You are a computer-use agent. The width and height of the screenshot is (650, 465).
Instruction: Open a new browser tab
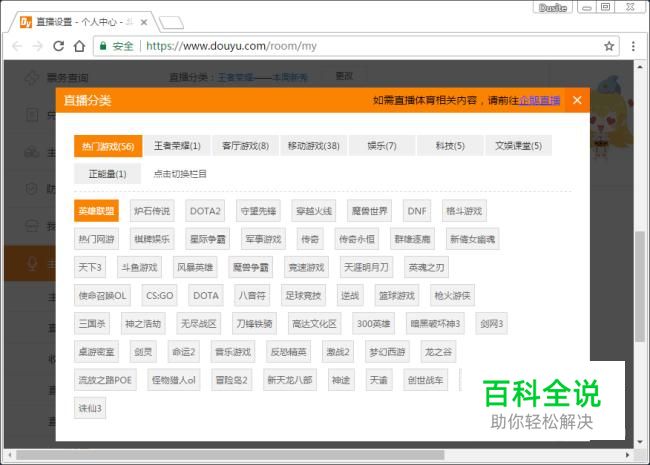click(x=172, y=22)
